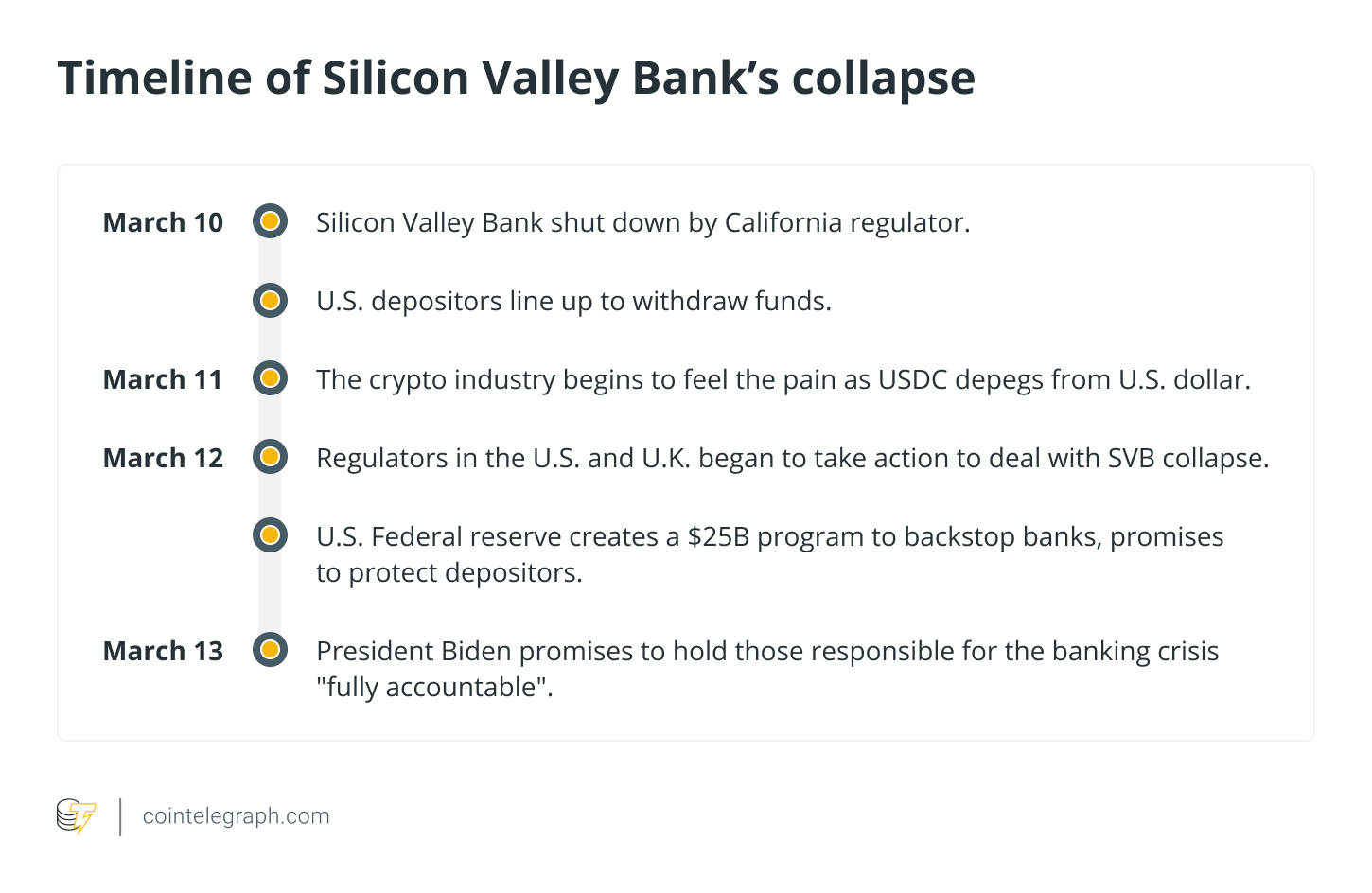Select the March 11 date label
This screenshot has height=893, width=1372.
(x=163, y=379)
